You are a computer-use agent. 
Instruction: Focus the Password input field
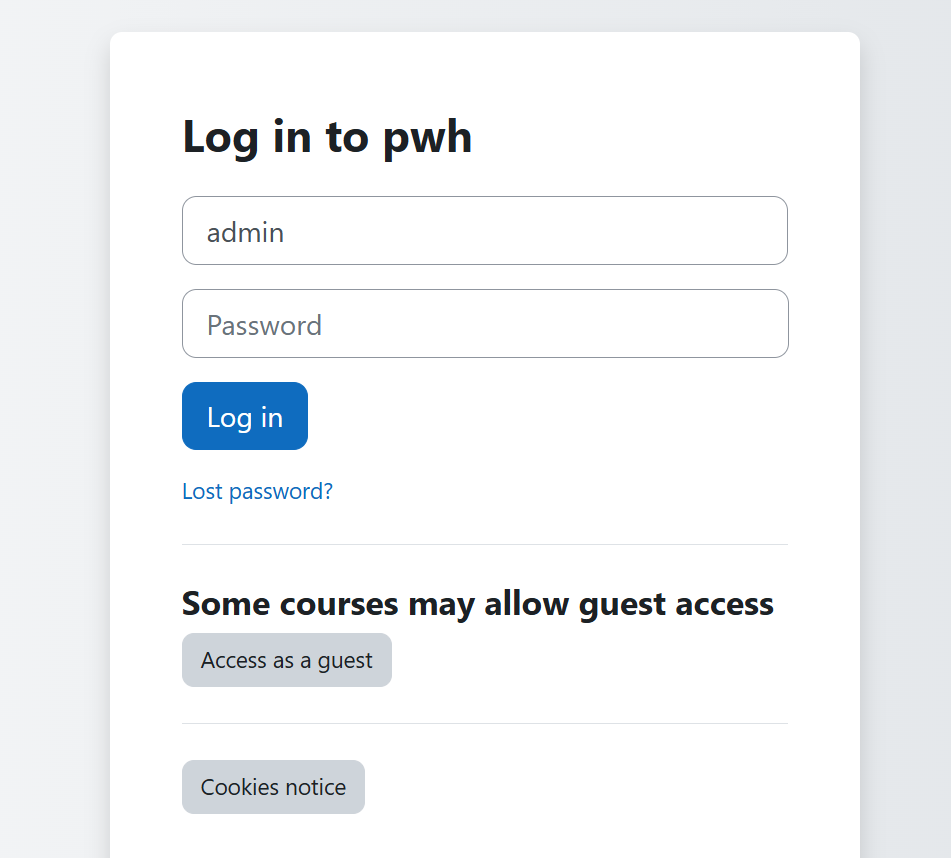point(485,323)
